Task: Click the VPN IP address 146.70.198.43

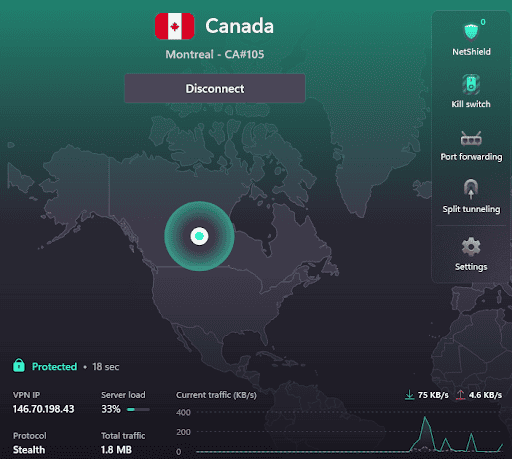Action: click(x=43, y=409)
